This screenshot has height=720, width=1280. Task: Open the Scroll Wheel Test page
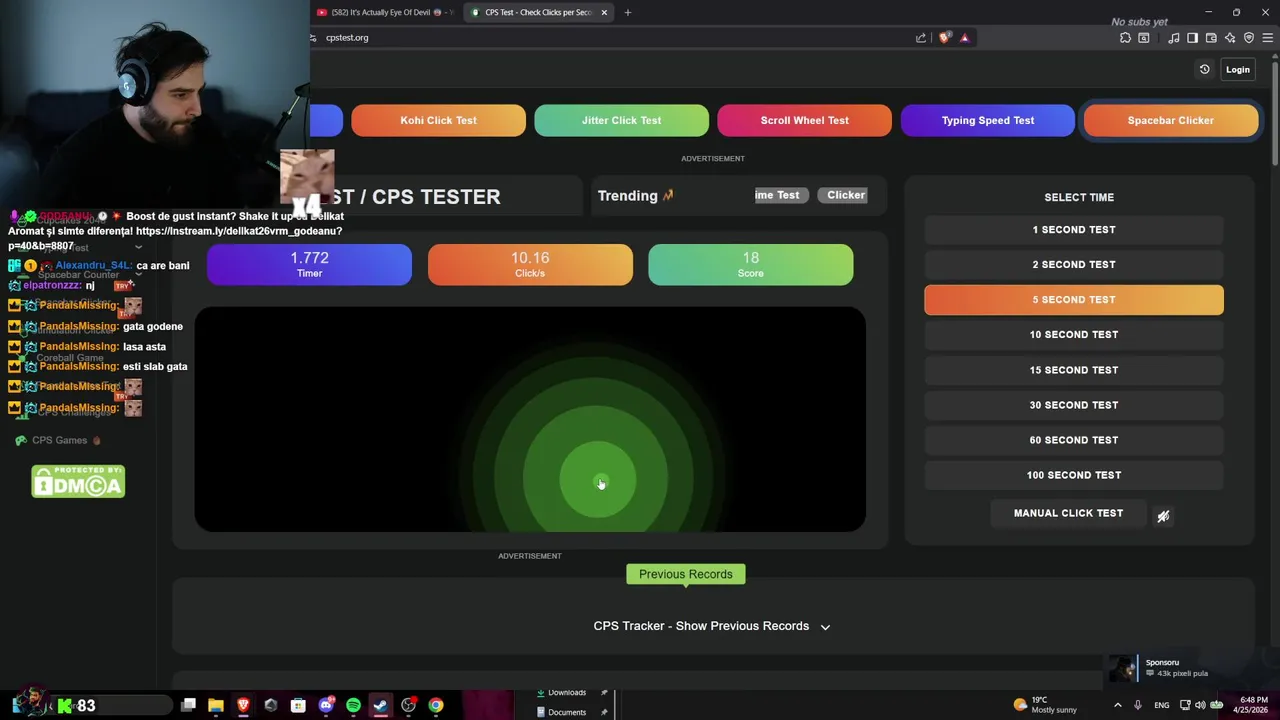tap(804, 120)
